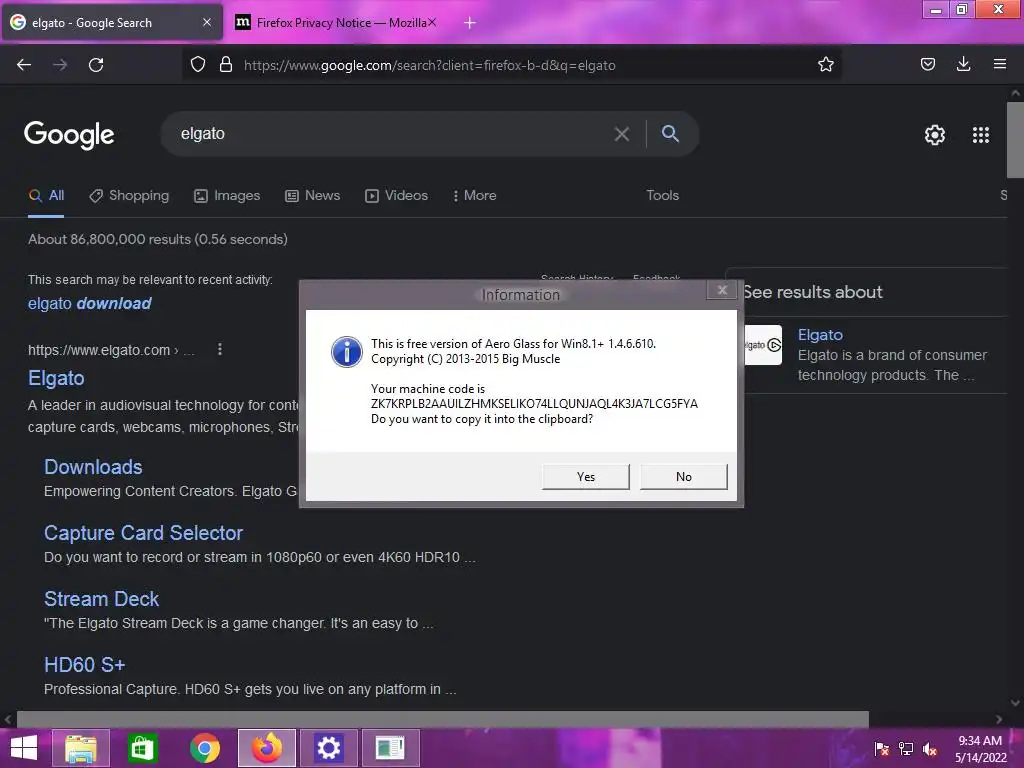Open the Downloads sitelink
The width and height of the screenshot is (1024, 768).
(93, 467)
